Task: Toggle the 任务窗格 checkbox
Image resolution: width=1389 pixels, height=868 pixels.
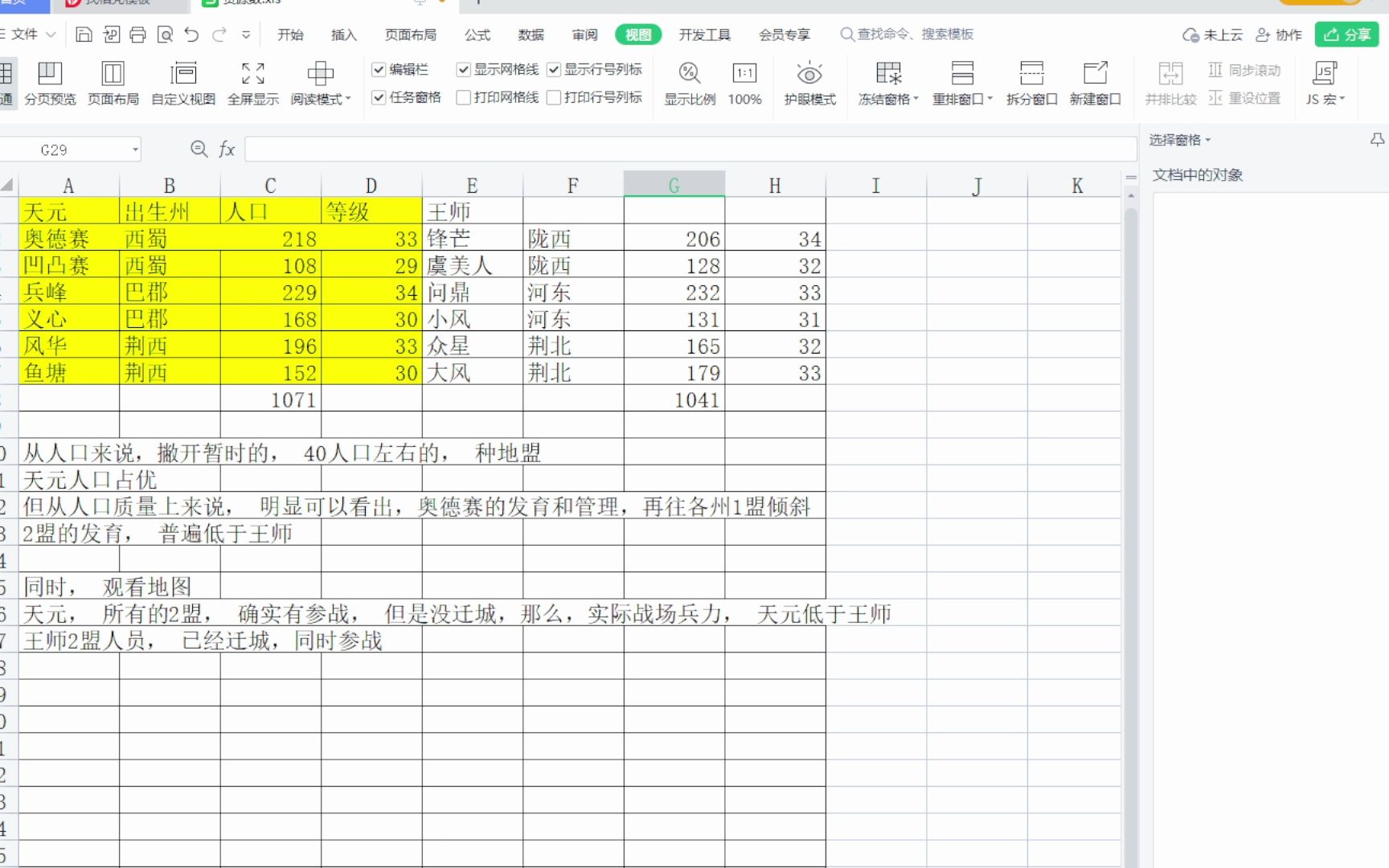Action: [x=379, y=97]
